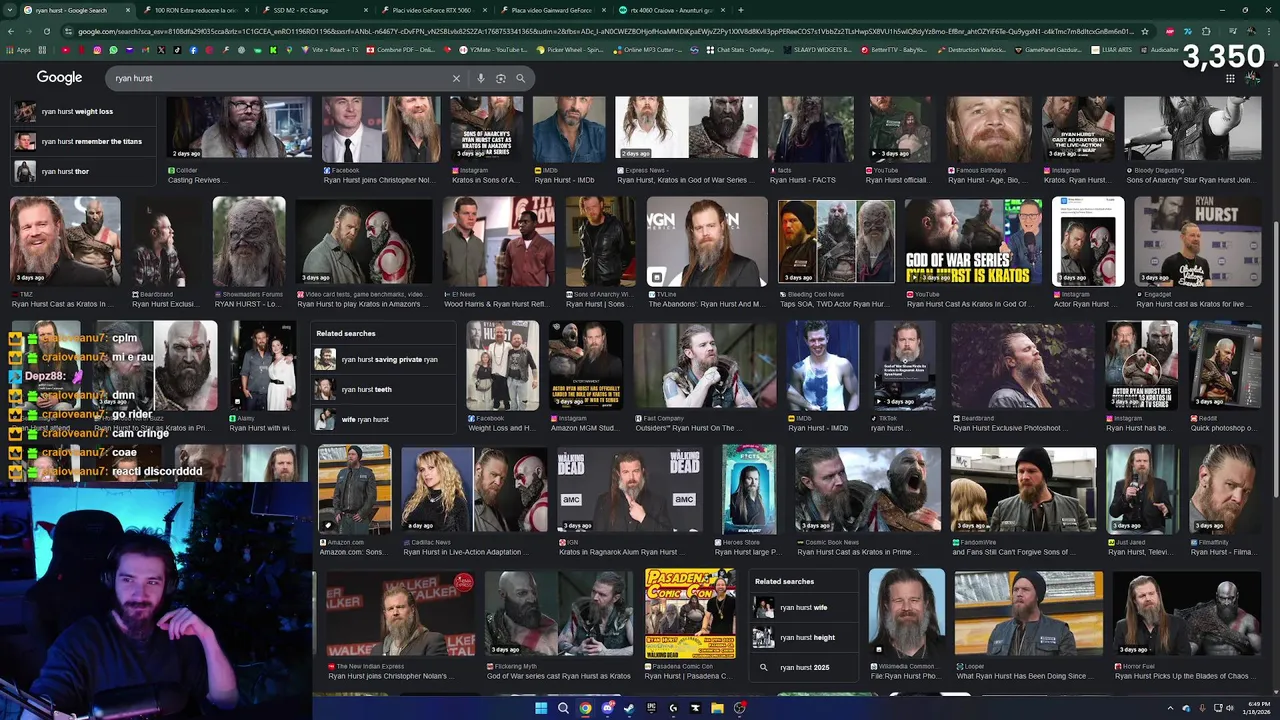Image resolution: width=1280 pixels, height=720 pixels.
Task: Open OBS Studio from the taskbar
Action: [739, 708]
